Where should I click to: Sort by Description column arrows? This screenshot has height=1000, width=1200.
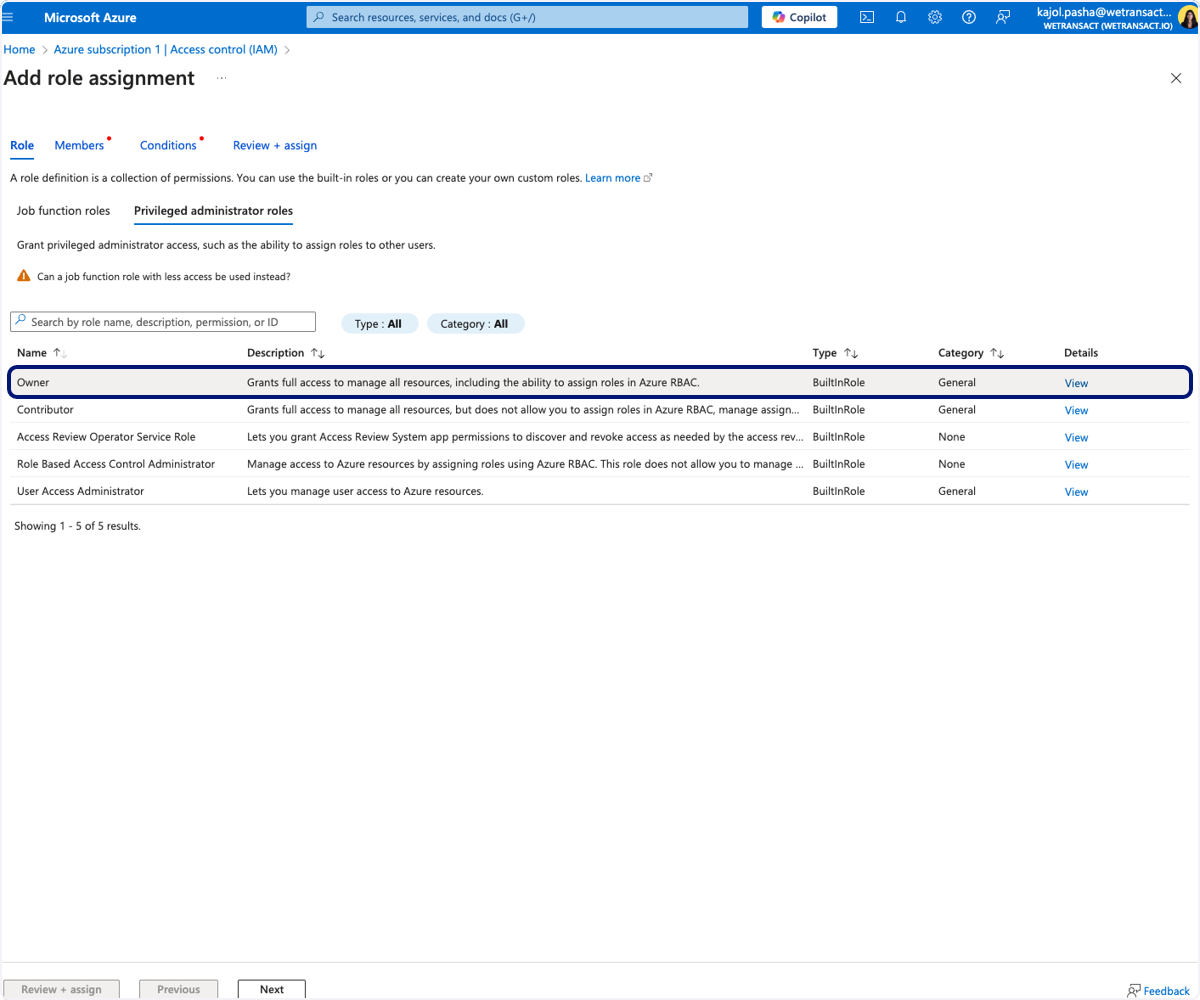[317, 353]
